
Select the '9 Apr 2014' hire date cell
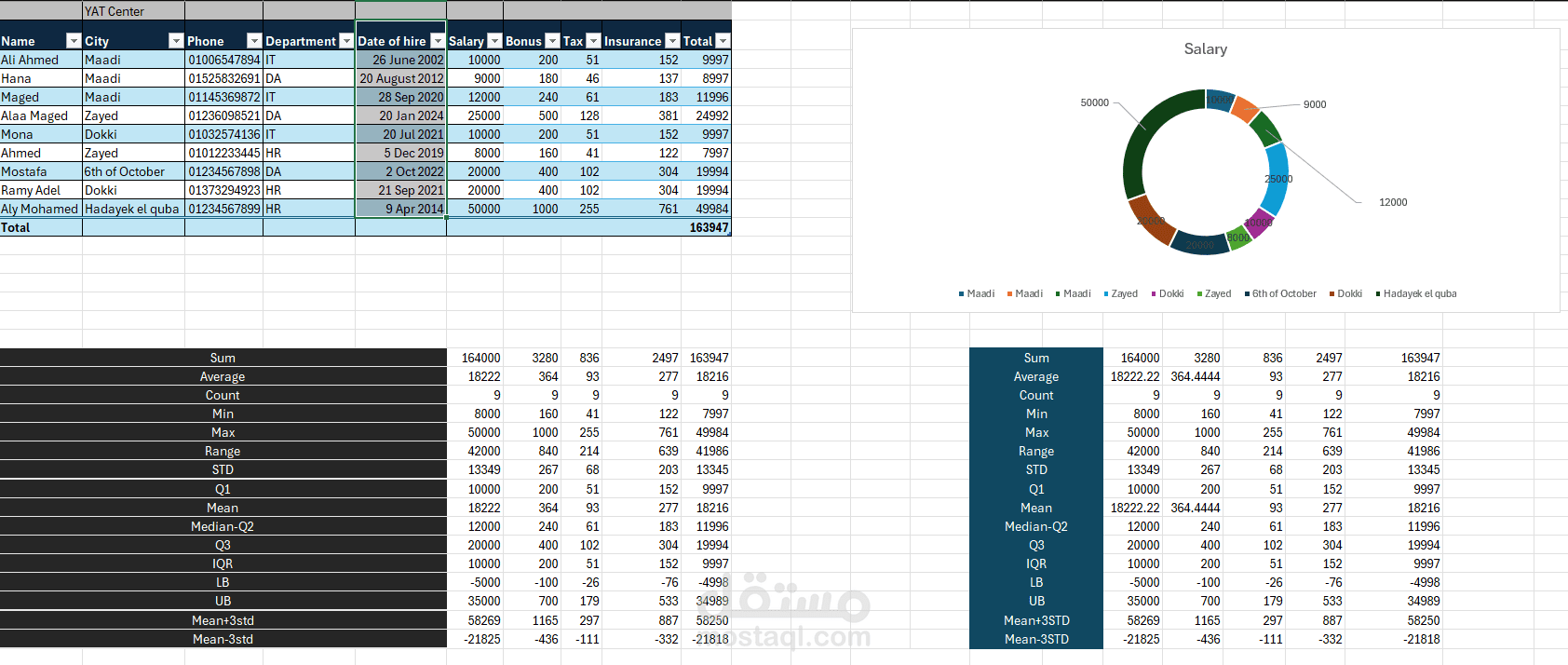400,209
